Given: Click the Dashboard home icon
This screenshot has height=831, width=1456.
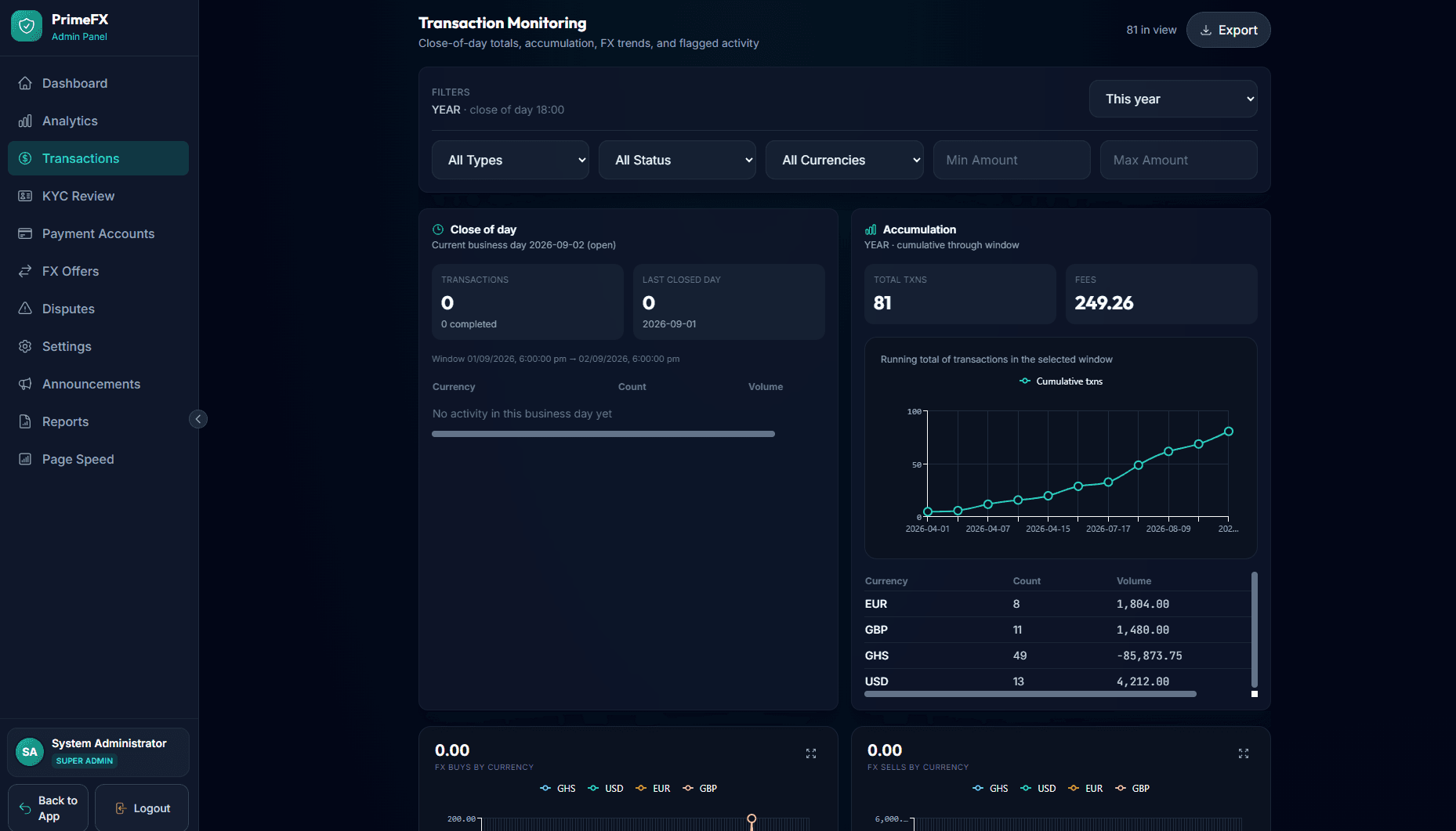Looking at the screenshot, I should tap(25, 83).
